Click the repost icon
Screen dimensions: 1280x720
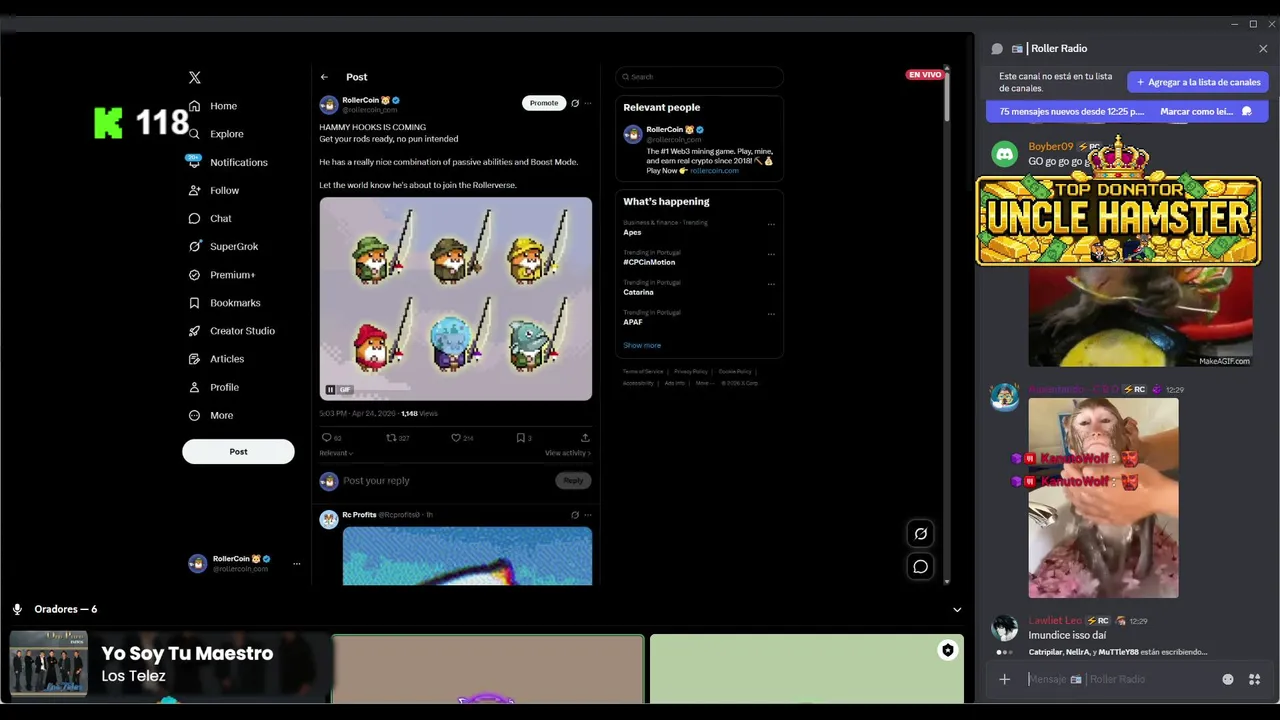(392, 437)
